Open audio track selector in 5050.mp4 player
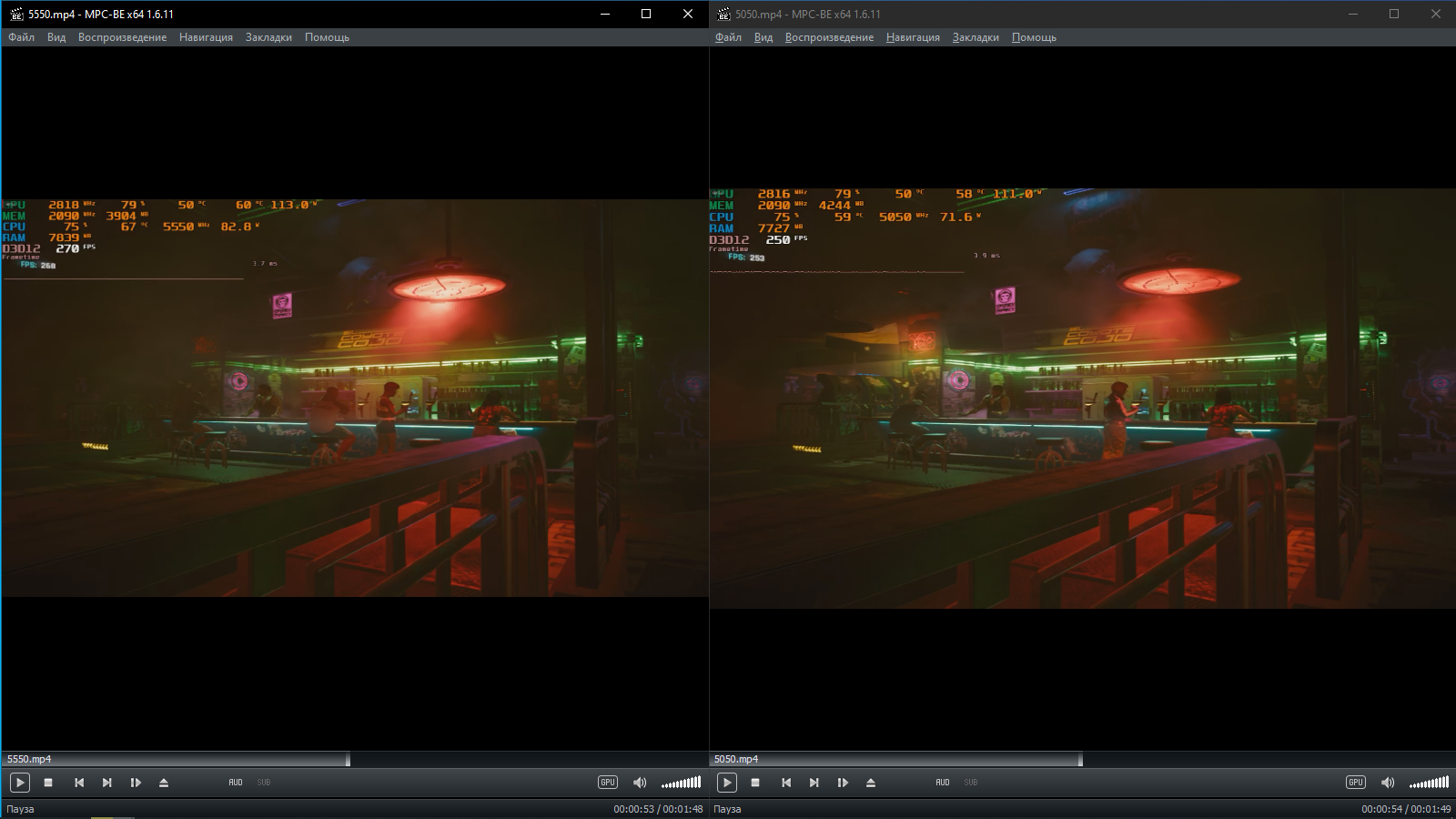The width and height of the screenshot is (1456, 819). point(943,783)
